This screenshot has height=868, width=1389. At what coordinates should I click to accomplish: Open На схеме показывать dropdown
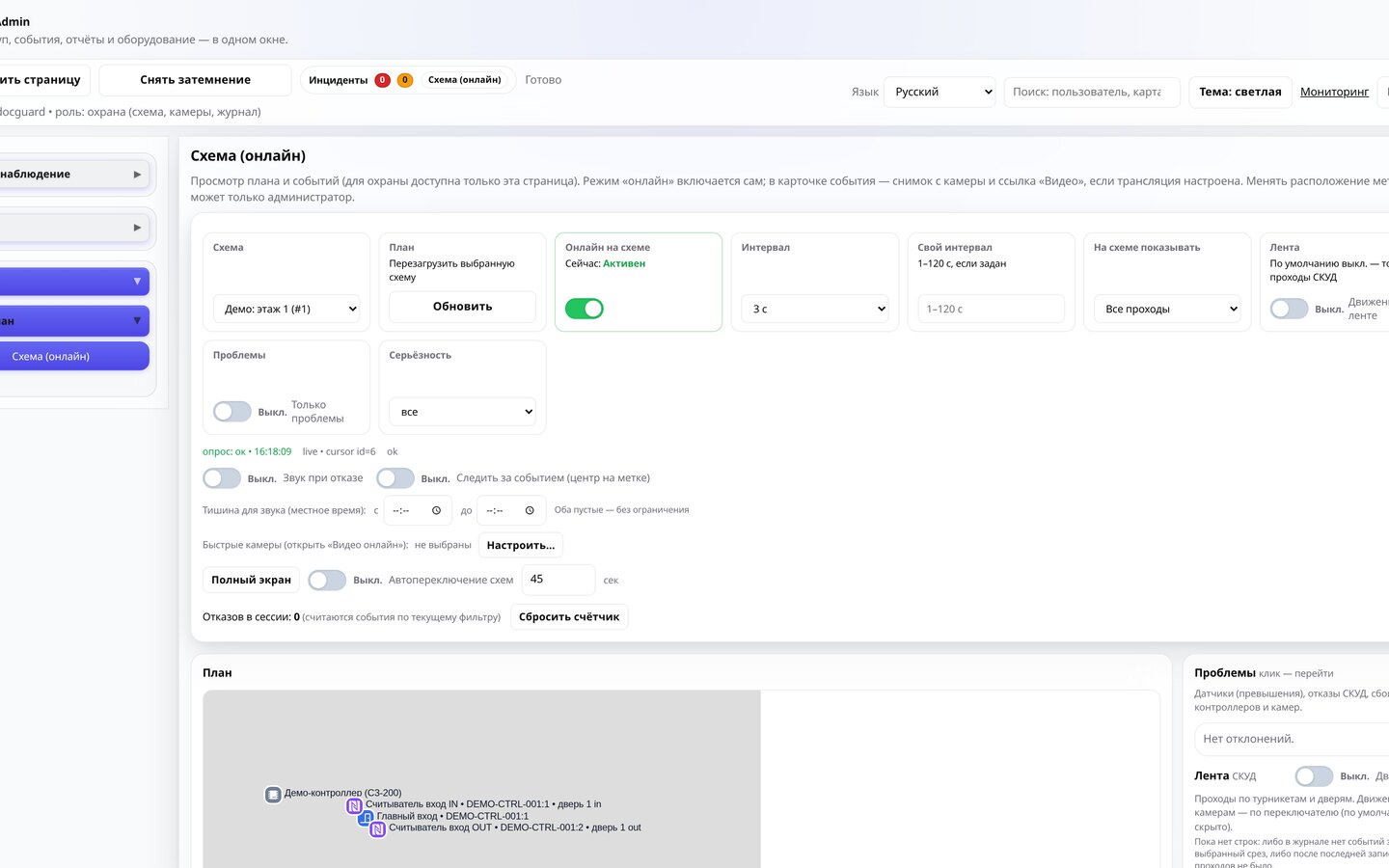(1167, 309)
